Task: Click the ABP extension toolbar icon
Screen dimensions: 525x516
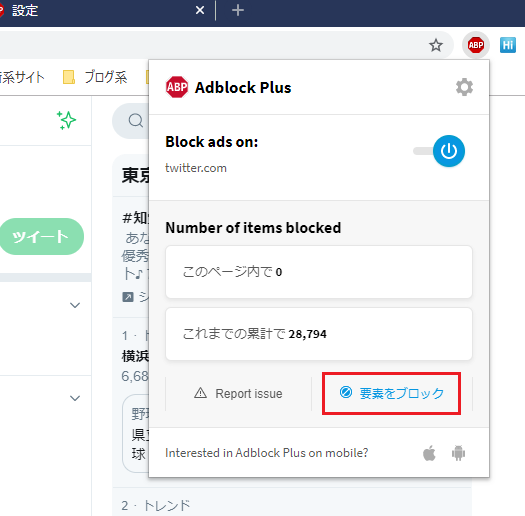Action: (x=476, y=45)
